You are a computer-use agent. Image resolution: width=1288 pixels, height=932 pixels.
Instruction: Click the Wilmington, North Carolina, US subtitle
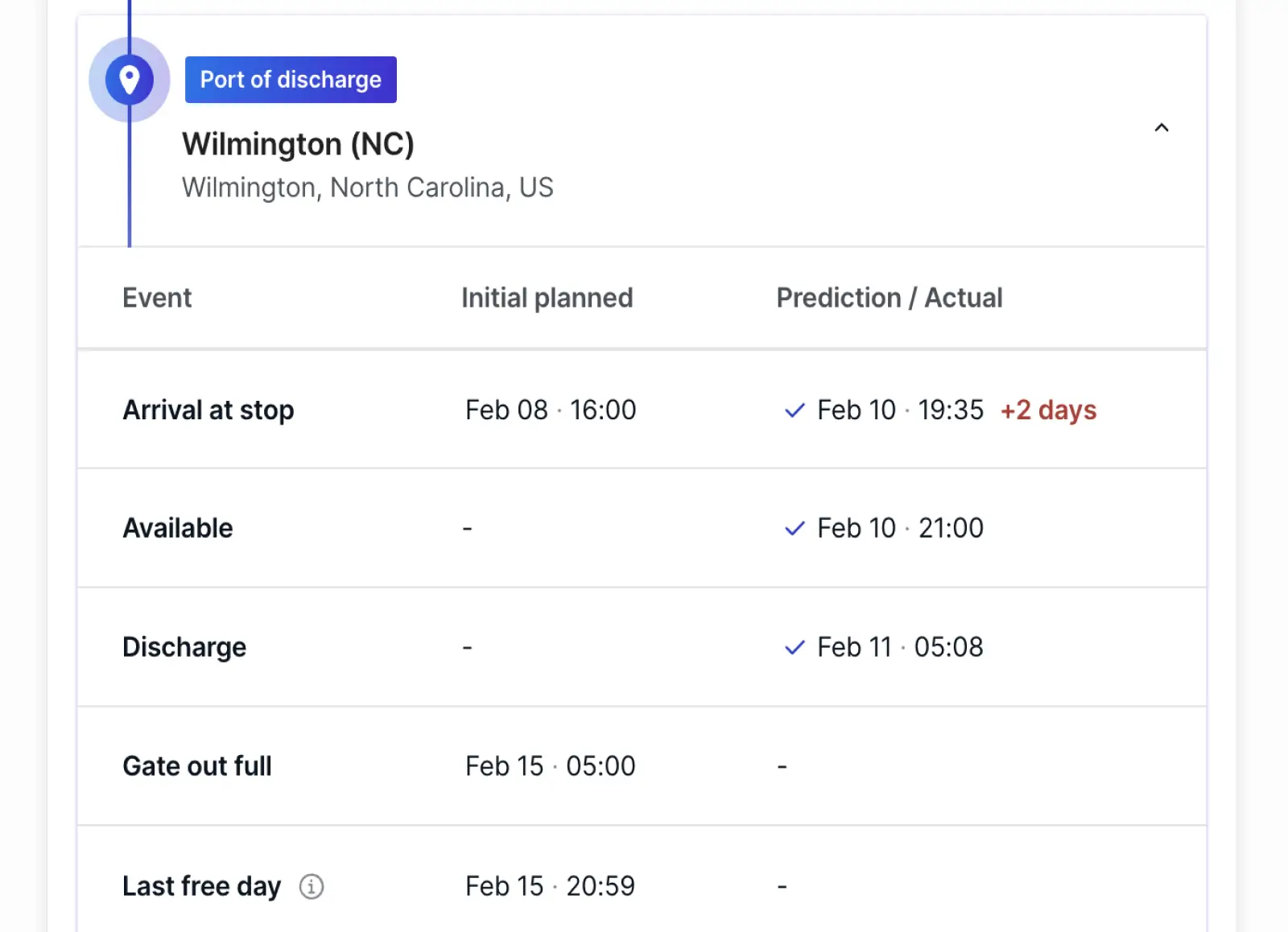tap(368, 188)
